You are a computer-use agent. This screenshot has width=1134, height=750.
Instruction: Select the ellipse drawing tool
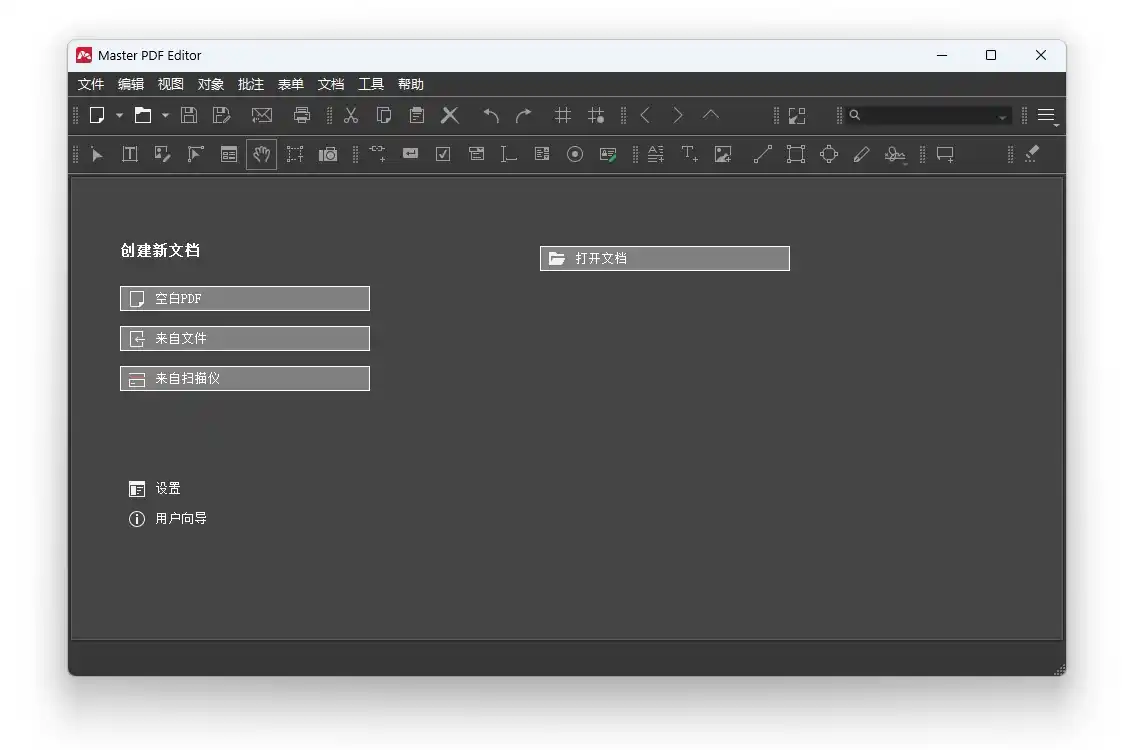[x=829, y=154]
